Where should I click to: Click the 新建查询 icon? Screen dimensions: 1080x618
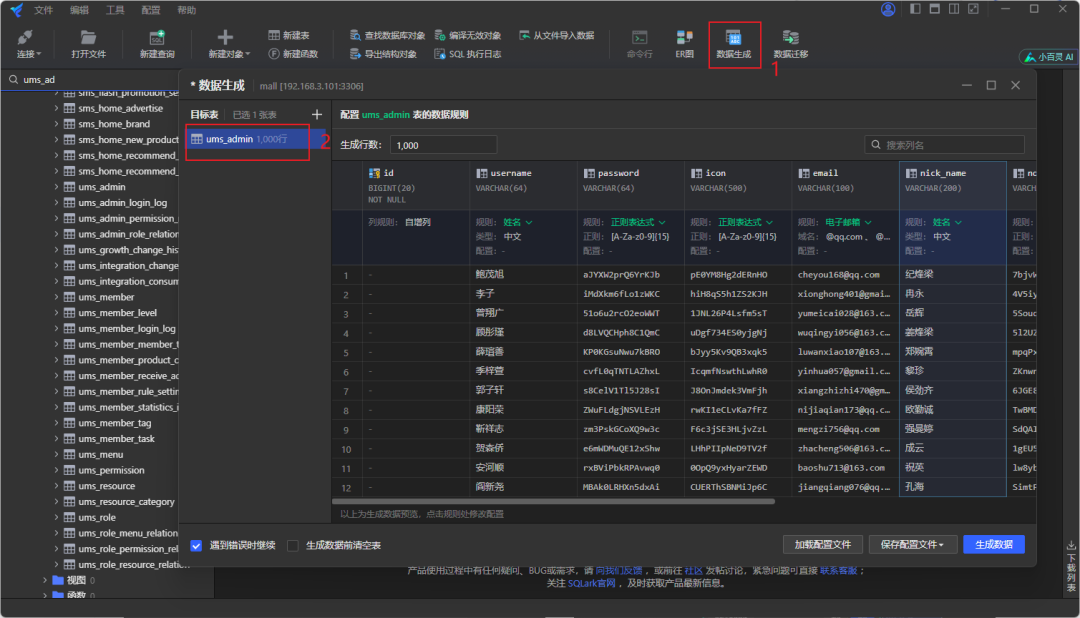tap(157, 41)
